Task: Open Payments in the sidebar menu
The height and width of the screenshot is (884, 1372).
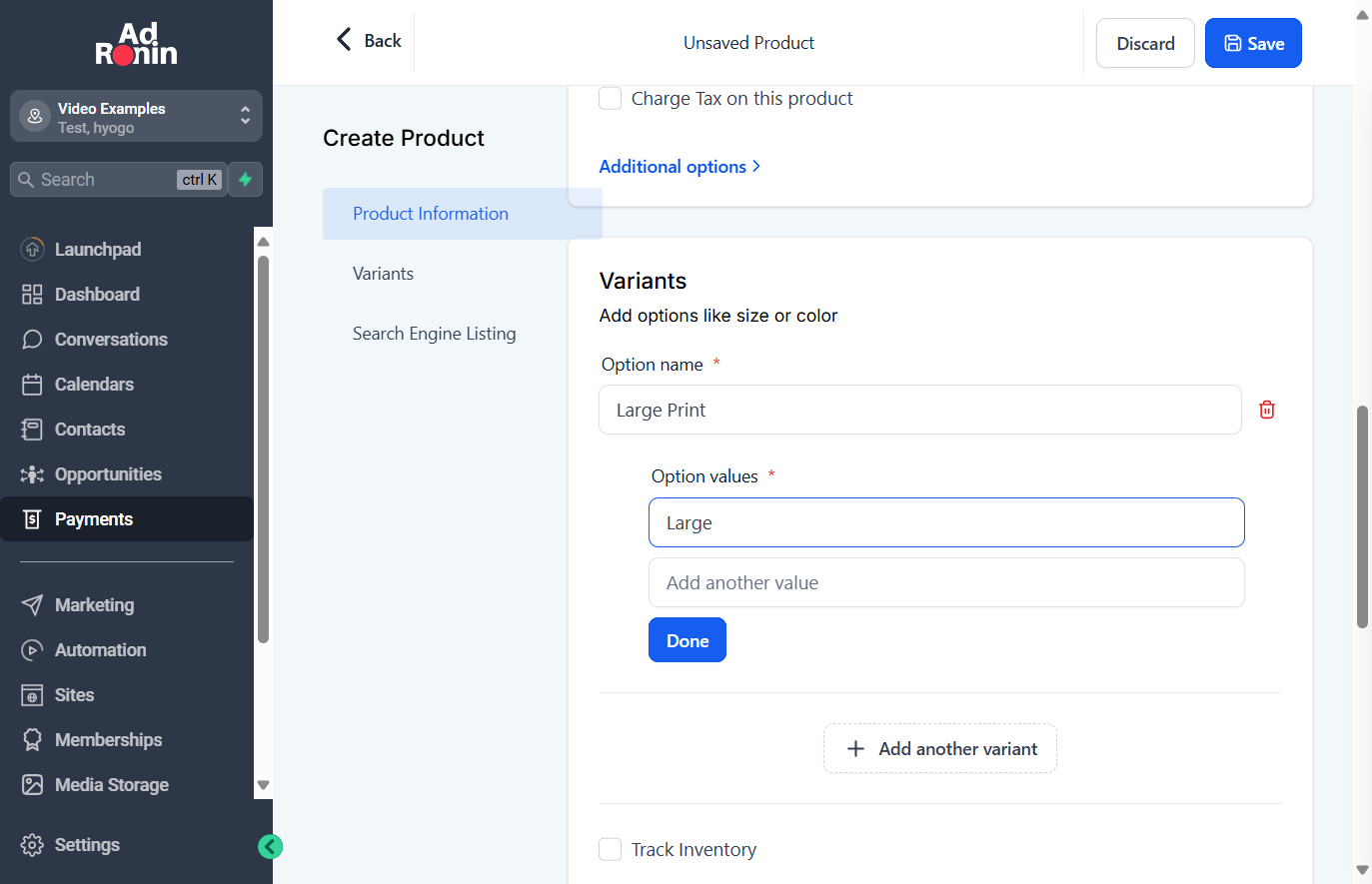Action: 127,518
